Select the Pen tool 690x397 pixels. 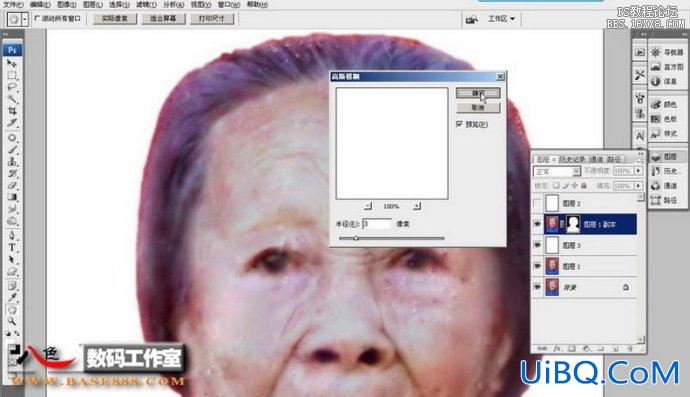pyautogui.click(x=12, y=235)
